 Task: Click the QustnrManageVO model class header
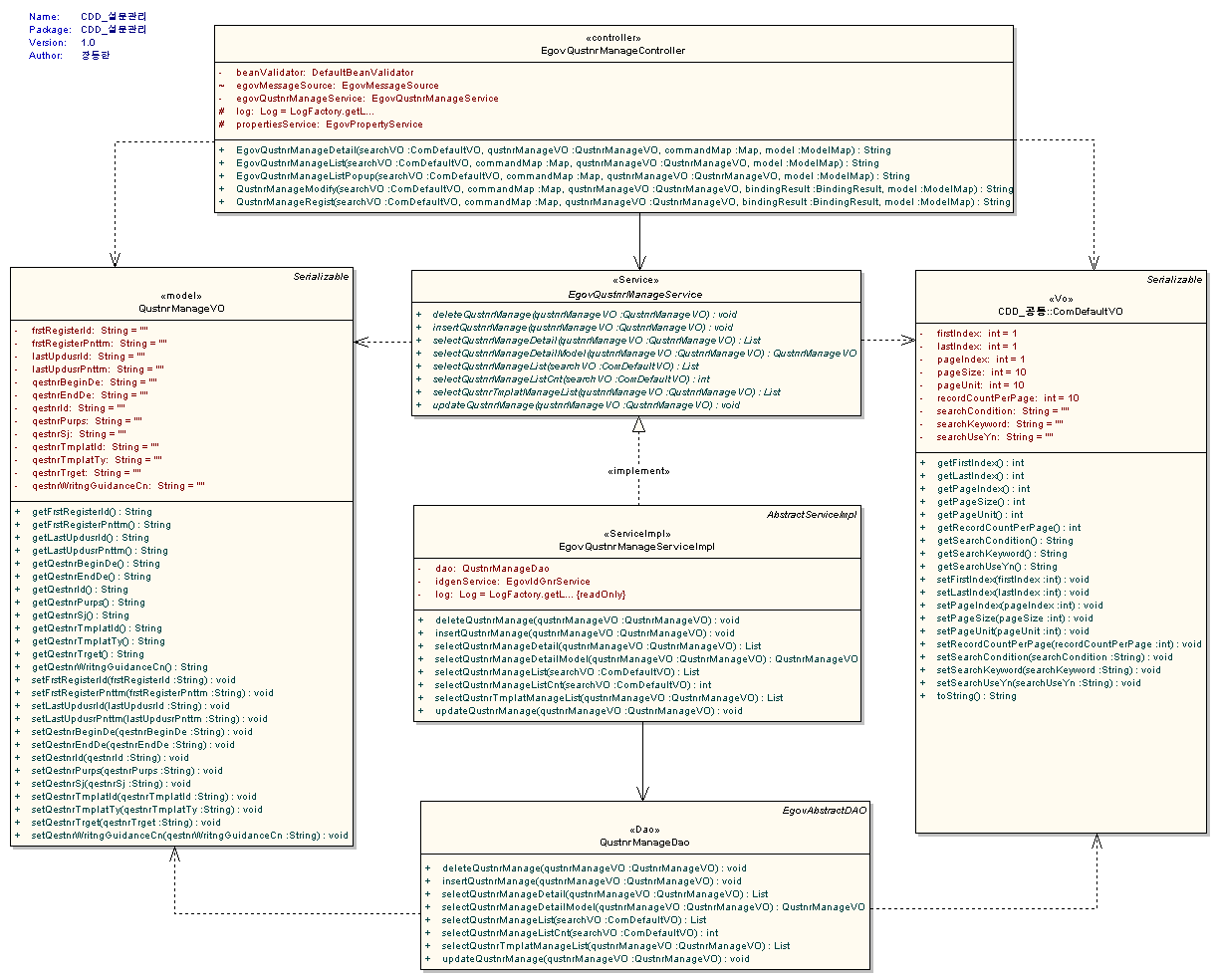tap(181, 309)
